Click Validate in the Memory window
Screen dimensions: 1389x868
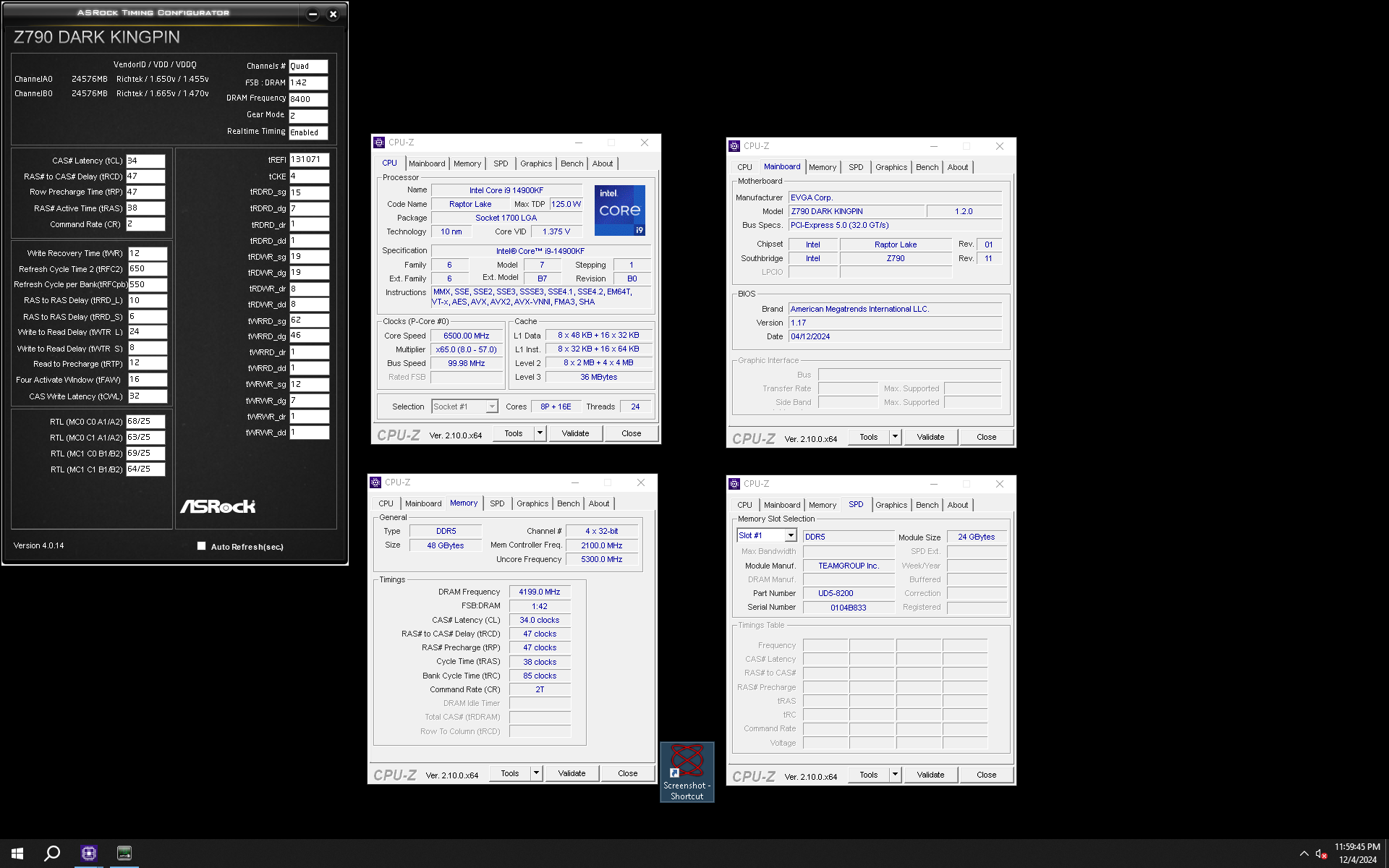click(572, 773)
